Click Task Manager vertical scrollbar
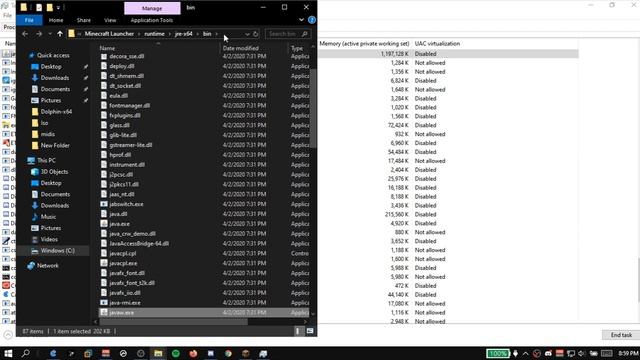 (x=638, y=280)
